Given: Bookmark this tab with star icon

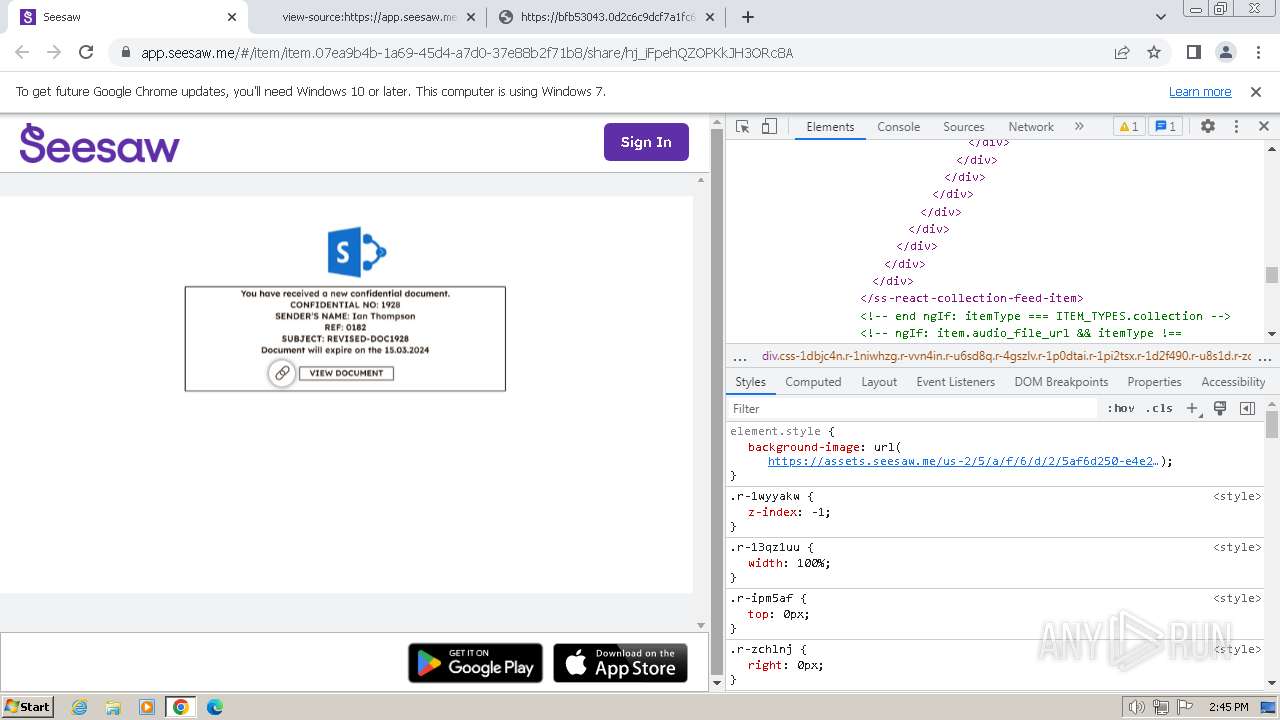Looking at the screenshot, I should (1154, 52).
